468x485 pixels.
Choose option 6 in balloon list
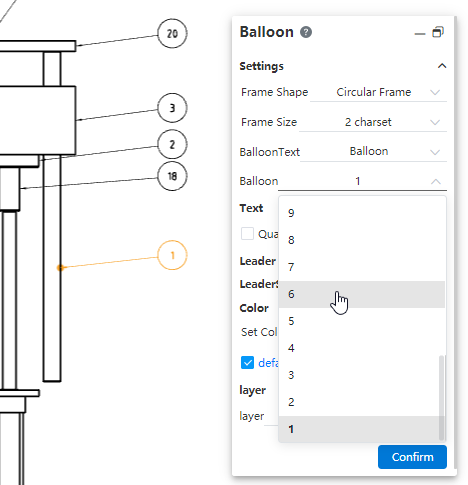click(x=362, y=294)
